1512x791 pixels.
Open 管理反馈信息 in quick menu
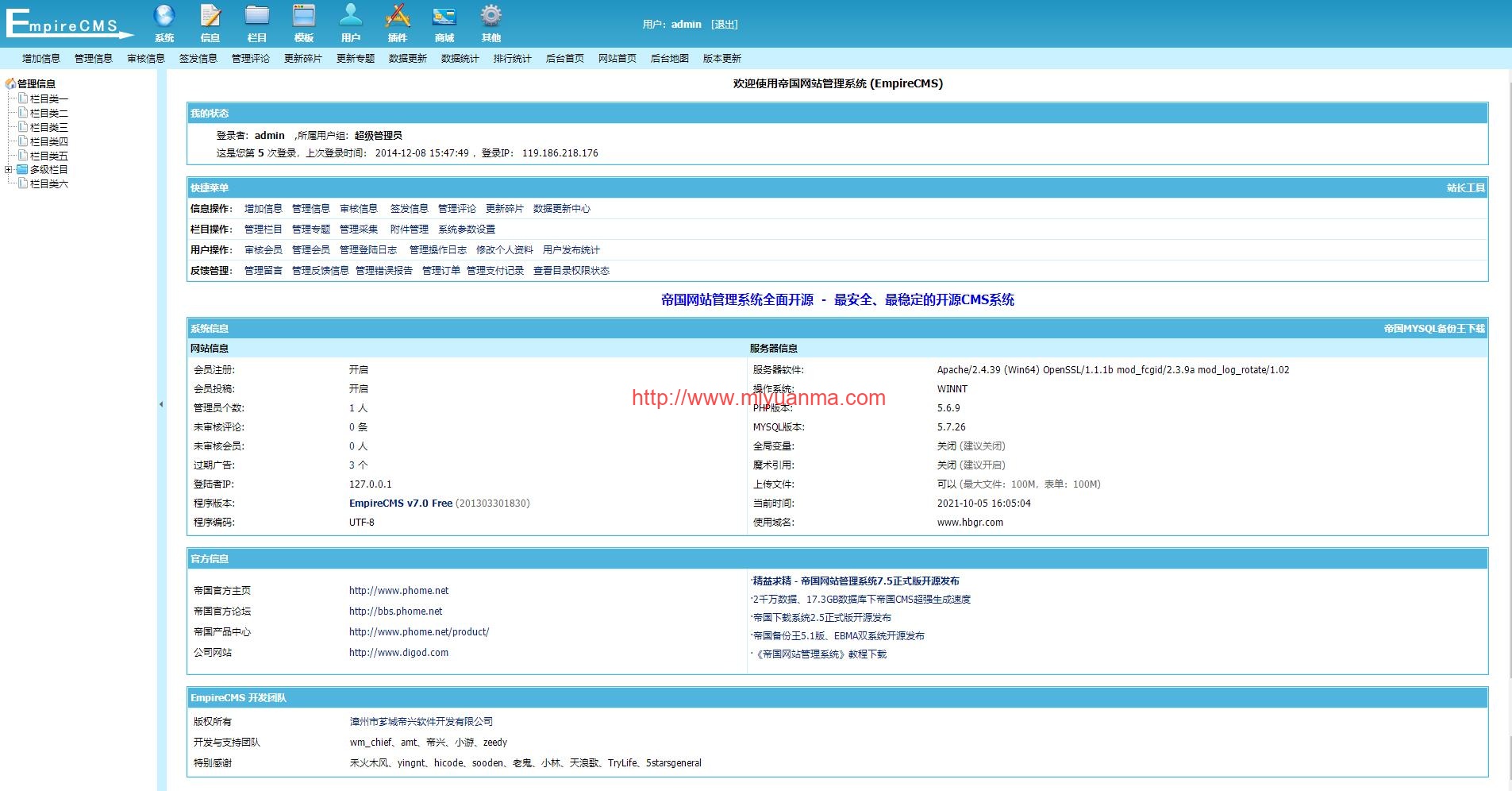click(x=321, y=271)
